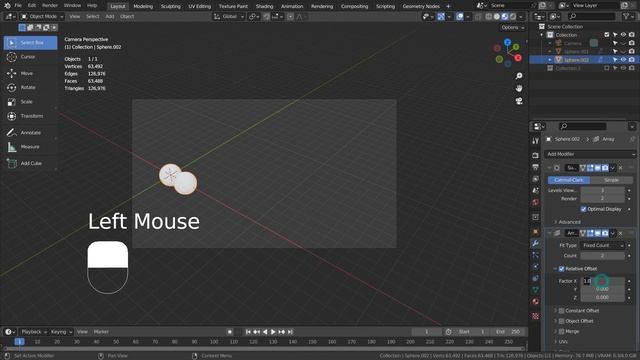Viewport: 640px width, 360px height.
Task: Click play animation button
Action: (x=273, y=332)
